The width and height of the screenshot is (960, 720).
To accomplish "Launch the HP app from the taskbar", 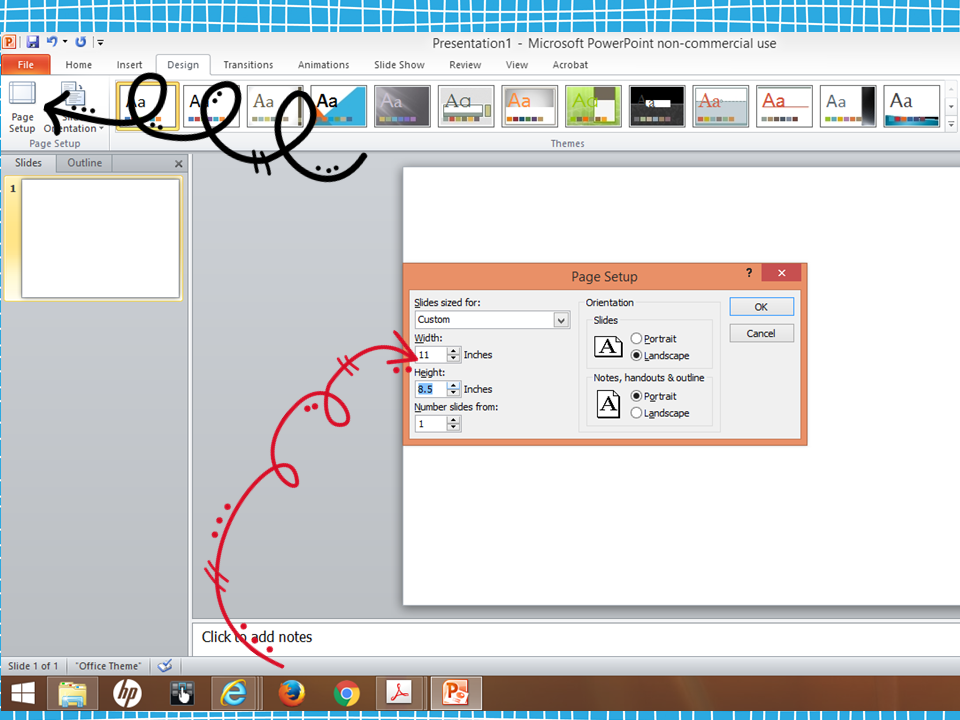I will click(127, 694).
